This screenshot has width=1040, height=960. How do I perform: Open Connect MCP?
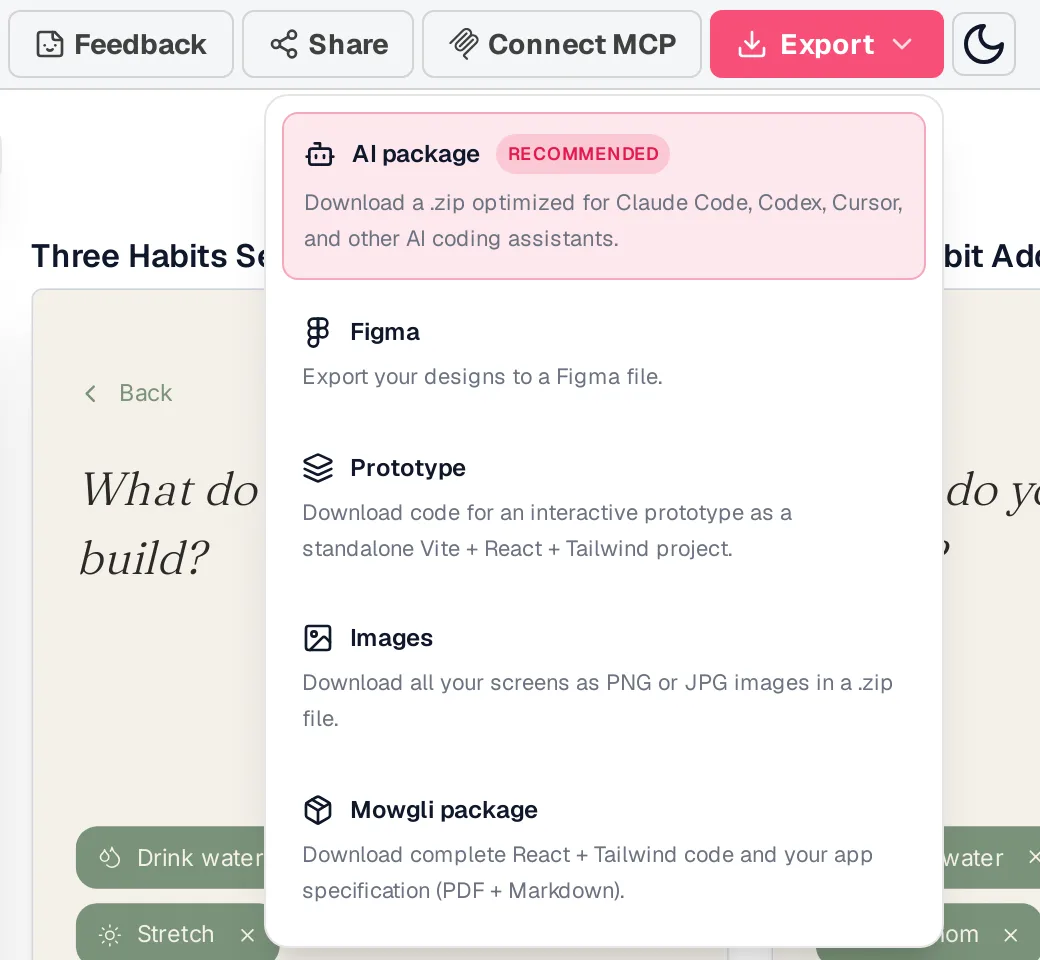pos(562,44)
